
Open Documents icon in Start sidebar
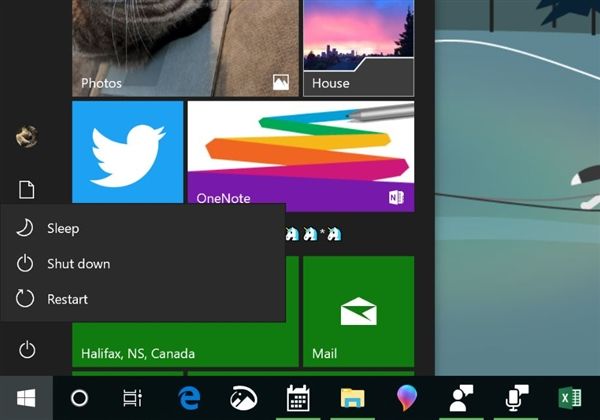[27, 189]
